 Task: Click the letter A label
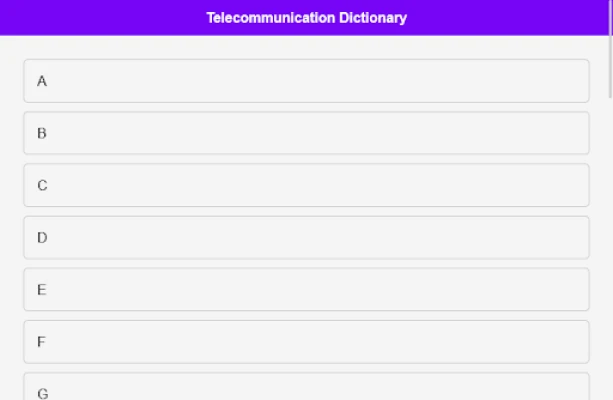coord(42,81)
